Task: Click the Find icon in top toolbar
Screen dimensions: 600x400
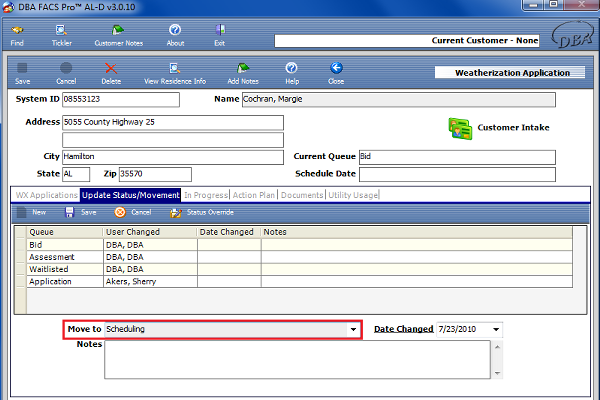Action: 17,30
